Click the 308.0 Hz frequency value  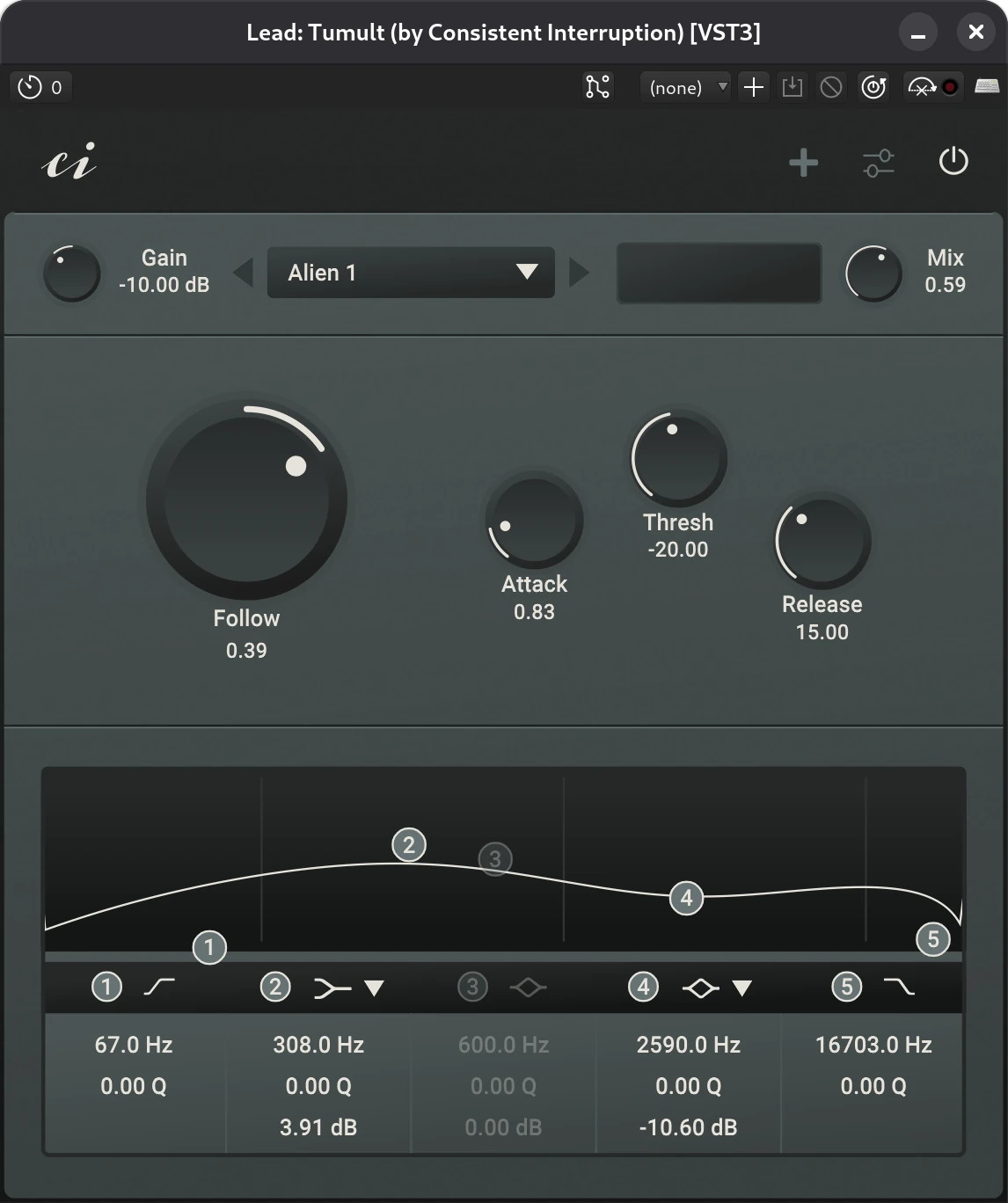tap(318, 1045)
